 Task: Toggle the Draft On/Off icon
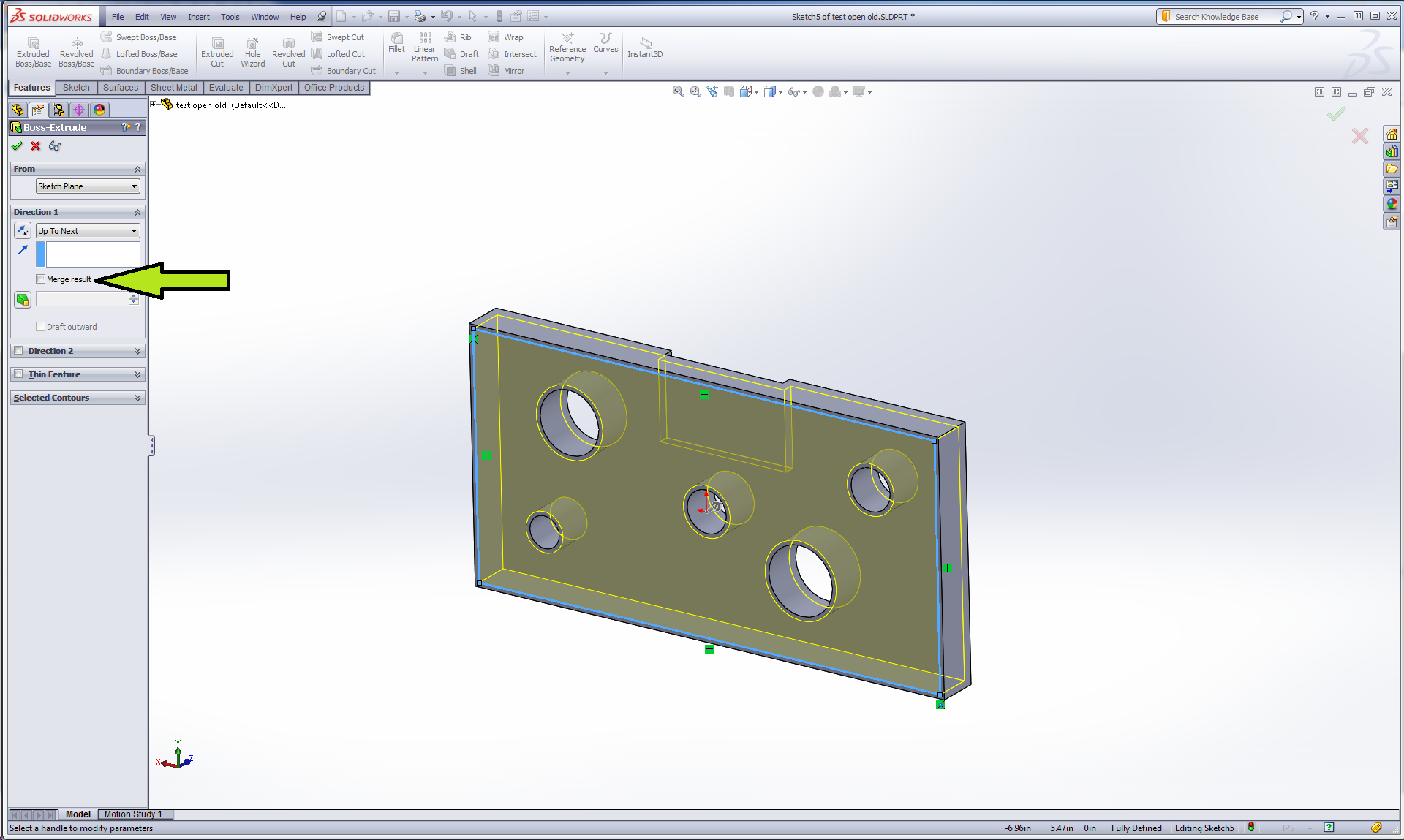23,299
